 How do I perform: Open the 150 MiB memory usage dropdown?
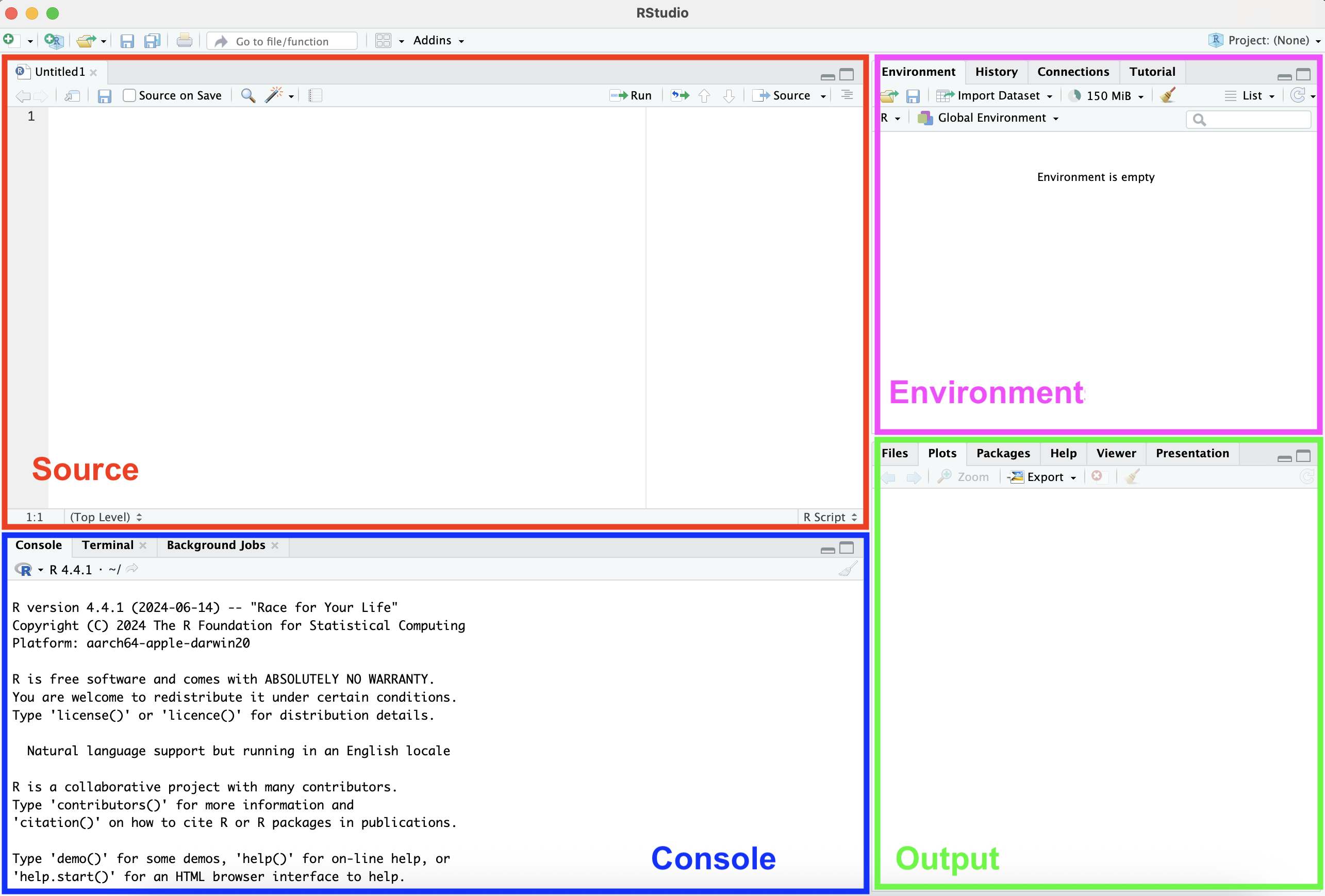[1106, 96]
